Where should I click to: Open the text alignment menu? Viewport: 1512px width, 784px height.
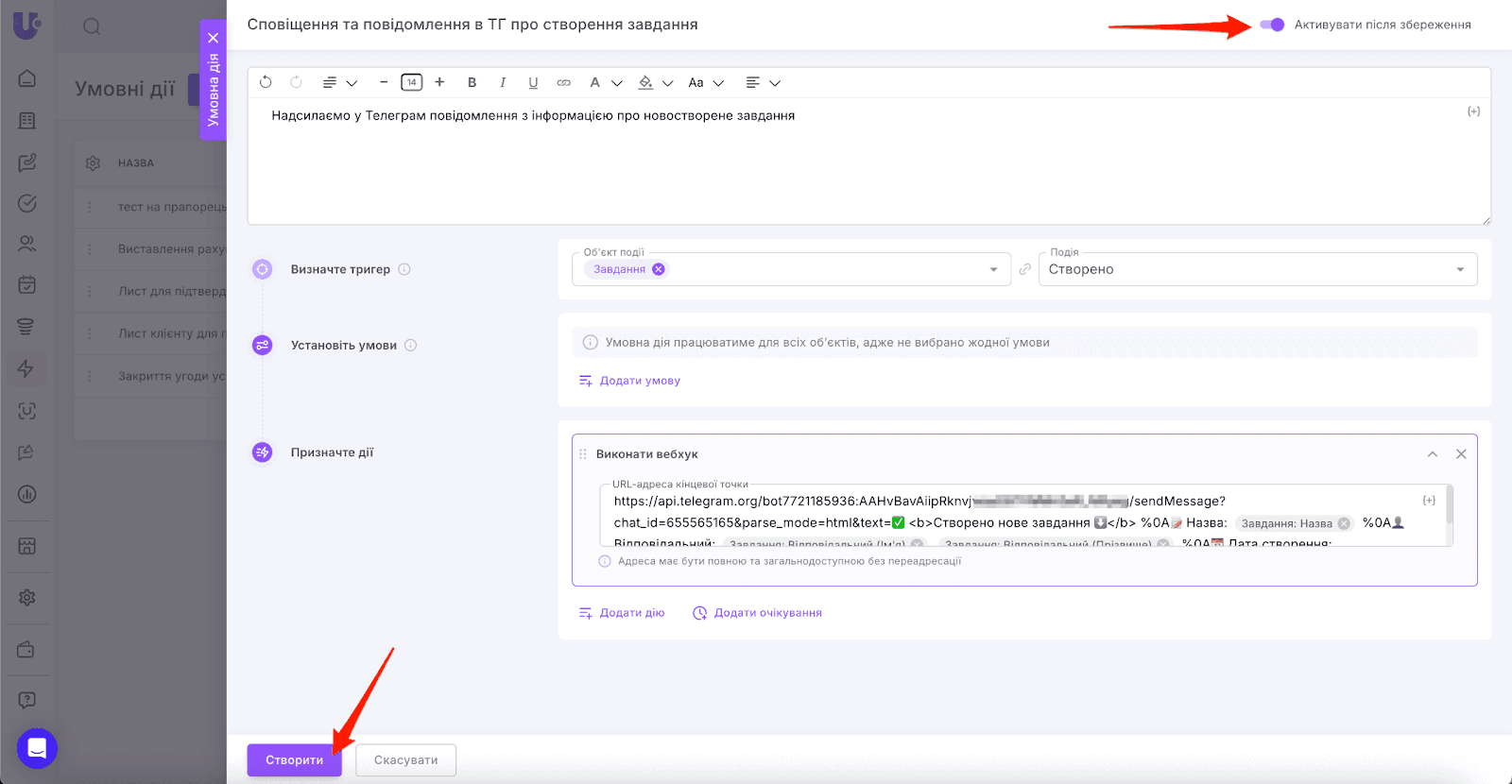coord(762,82)
